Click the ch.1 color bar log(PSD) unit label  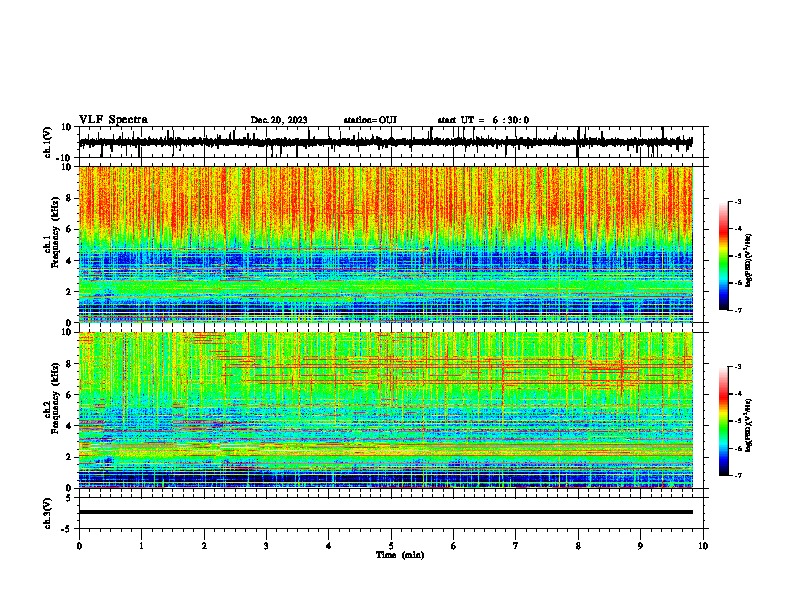point(749,260)
